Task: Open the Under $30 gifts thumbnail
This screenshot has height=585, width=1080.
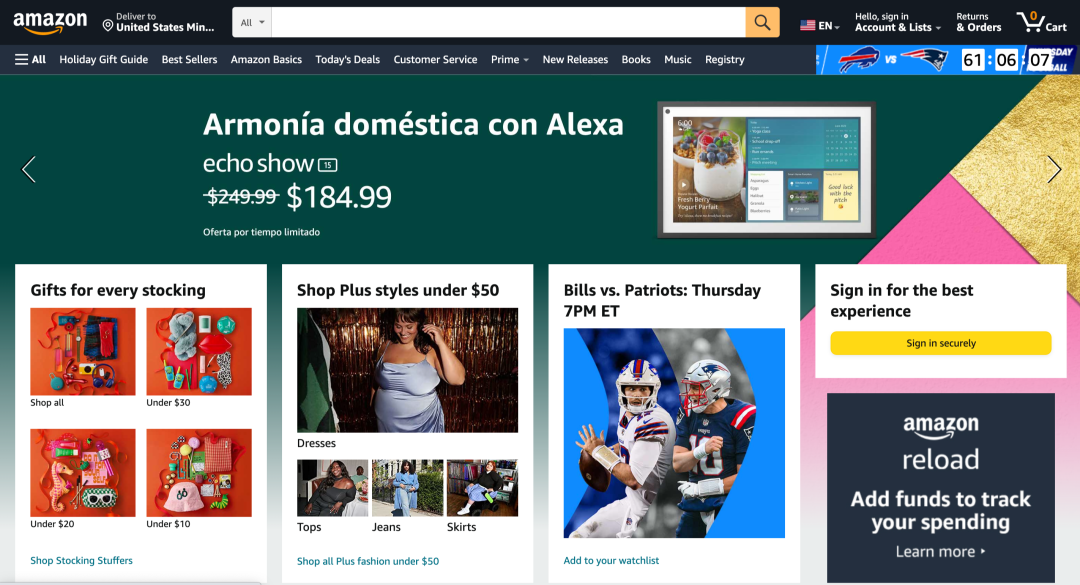Action: pyautogui.click(x=199, y=351)
